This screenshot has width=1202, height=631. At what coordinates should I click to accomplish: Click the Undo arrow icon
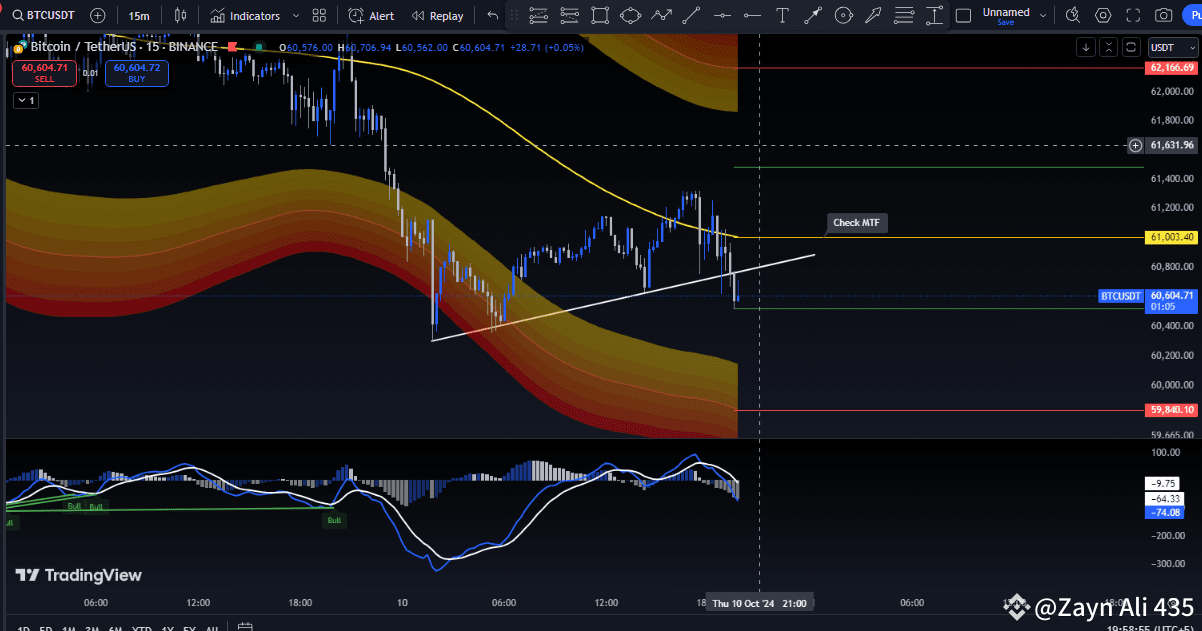point(490,14)
